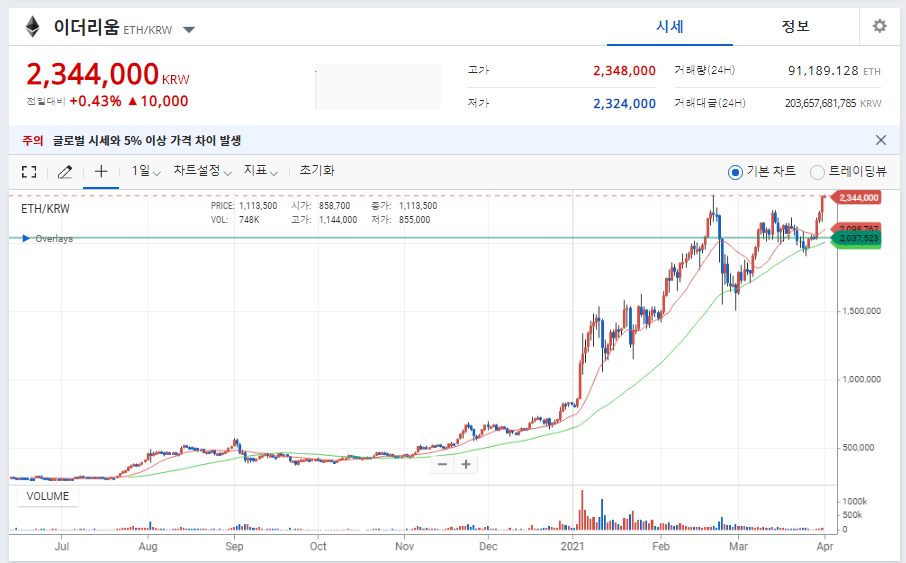Click the ETH/KRW chart label
Screen dimensions: 906x563
(x=45, y=209)
